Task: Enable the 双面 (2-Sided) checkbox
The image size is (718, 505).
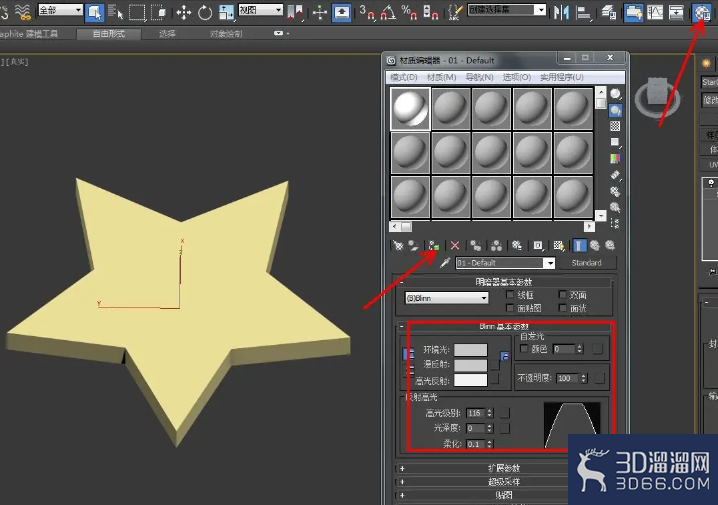Action: click(563, 294)
